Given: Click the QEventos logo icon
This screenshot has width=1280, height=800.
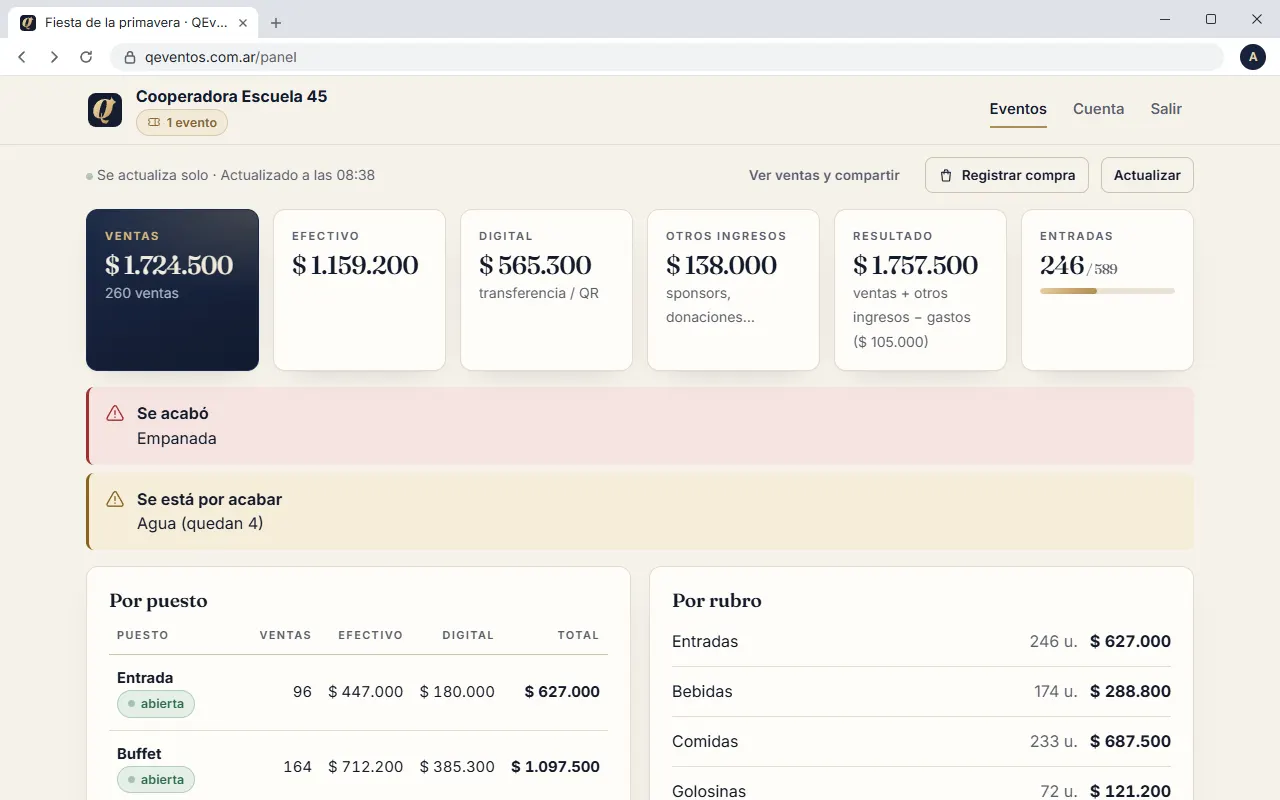Looking at the screenshot, I should [x=105, y=109].
